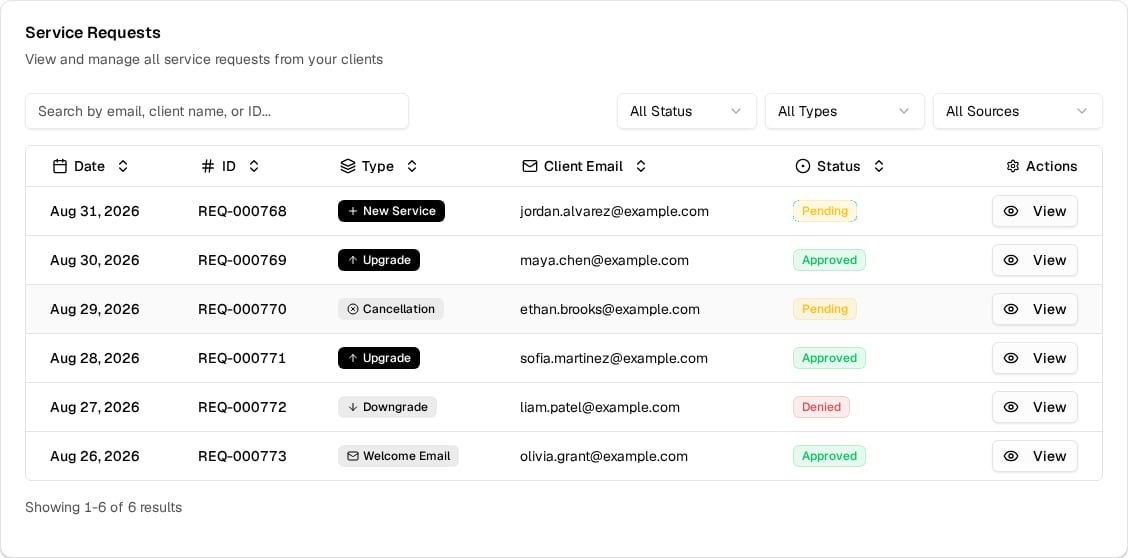Click the layers icon beside Type header
The image size is (1128, 558).
[347, 166]
